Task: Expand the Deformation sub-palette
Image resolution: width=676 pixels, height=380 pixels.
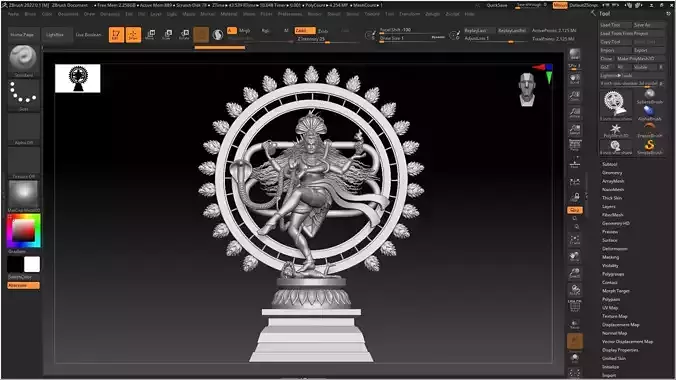Action: pyautogui.click(x=615, y=248)
